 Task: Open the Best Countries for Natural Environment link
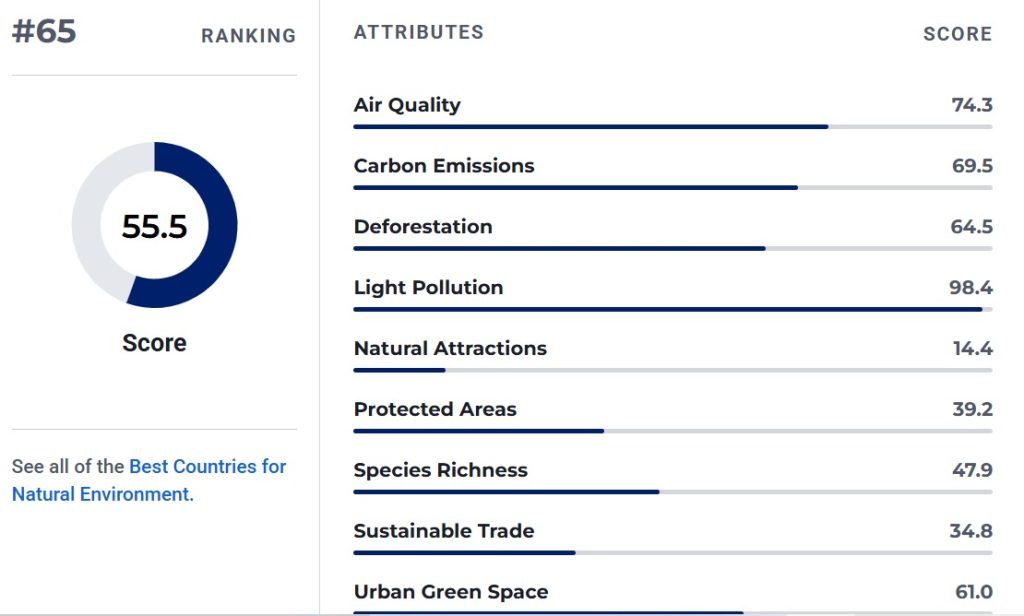[149, 480]
